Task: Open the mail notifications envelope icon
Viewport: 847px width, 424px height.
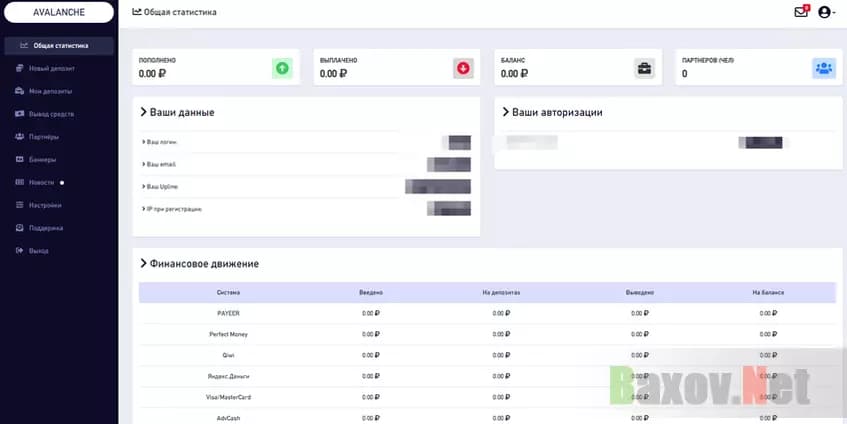Action: [800, 12]
